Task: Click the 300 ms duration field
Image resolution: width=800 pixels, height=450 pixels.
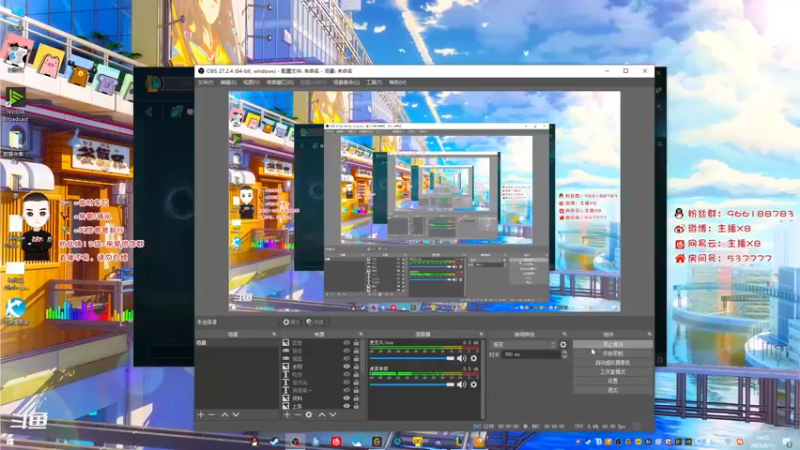Action: tap(531, 354)
